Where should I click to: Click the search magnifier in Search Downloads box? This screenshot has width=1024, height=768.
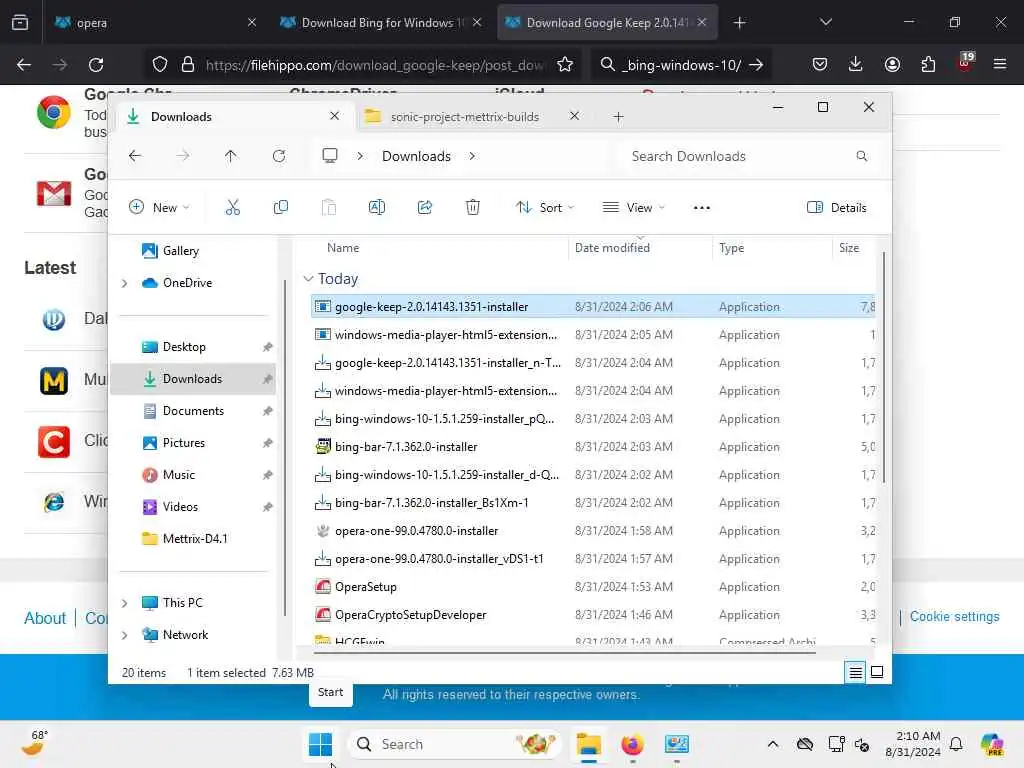coord(862,156)
